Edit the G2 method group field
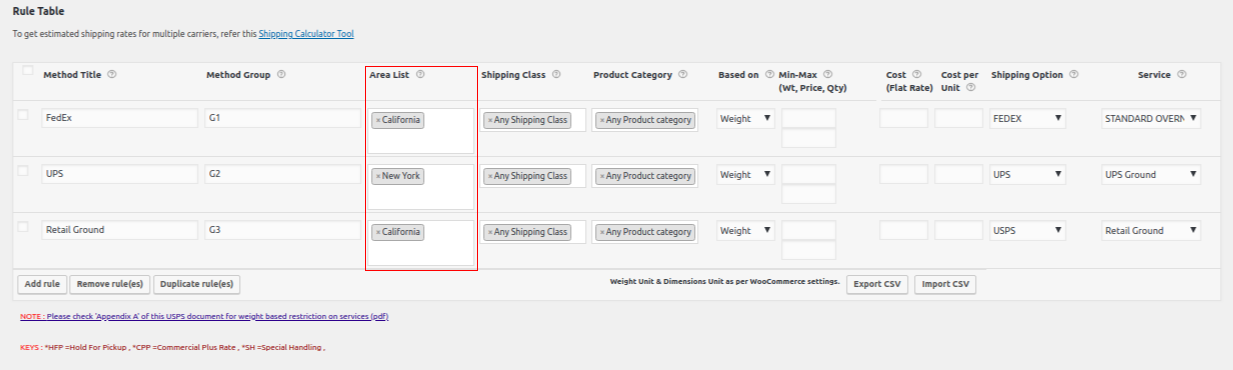 283,174
